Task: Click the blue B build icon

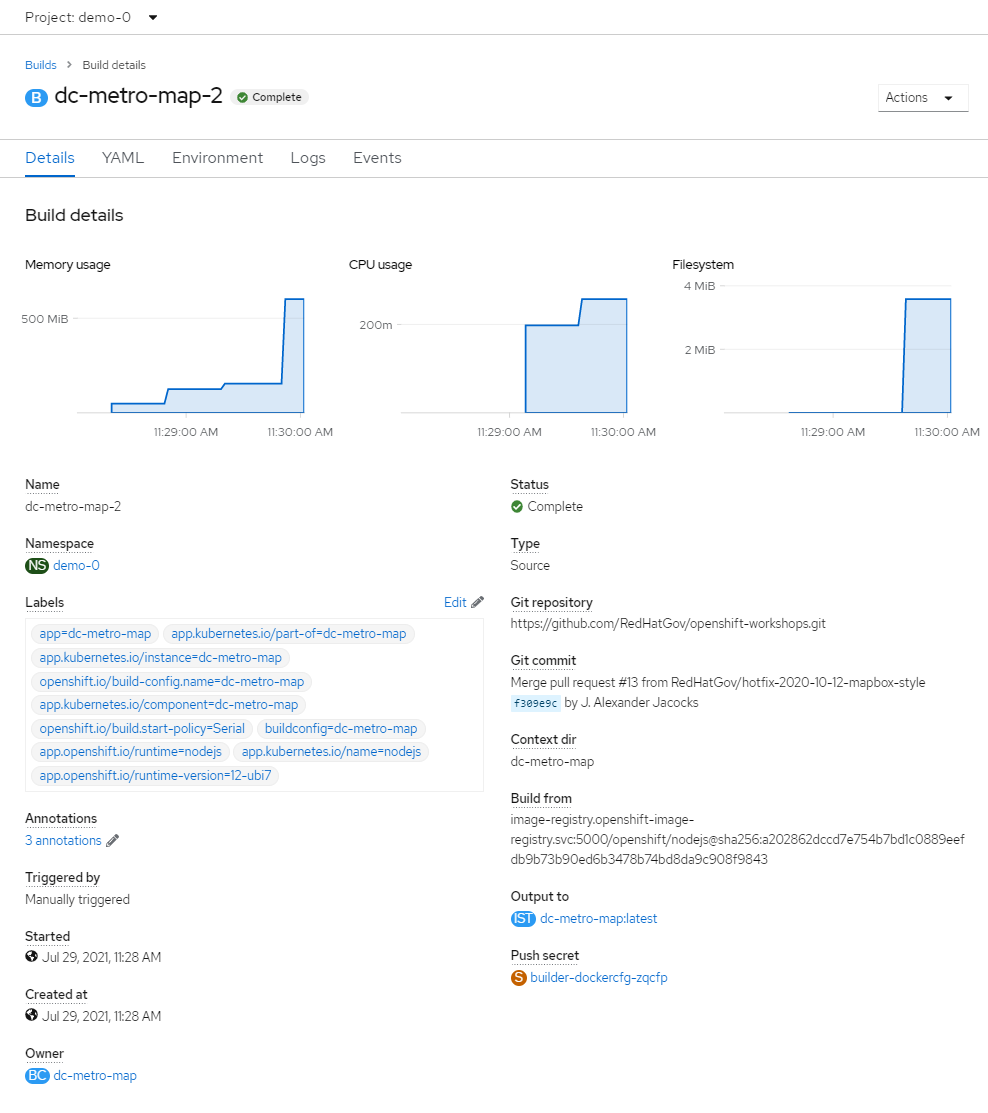Action: (37, 98)
